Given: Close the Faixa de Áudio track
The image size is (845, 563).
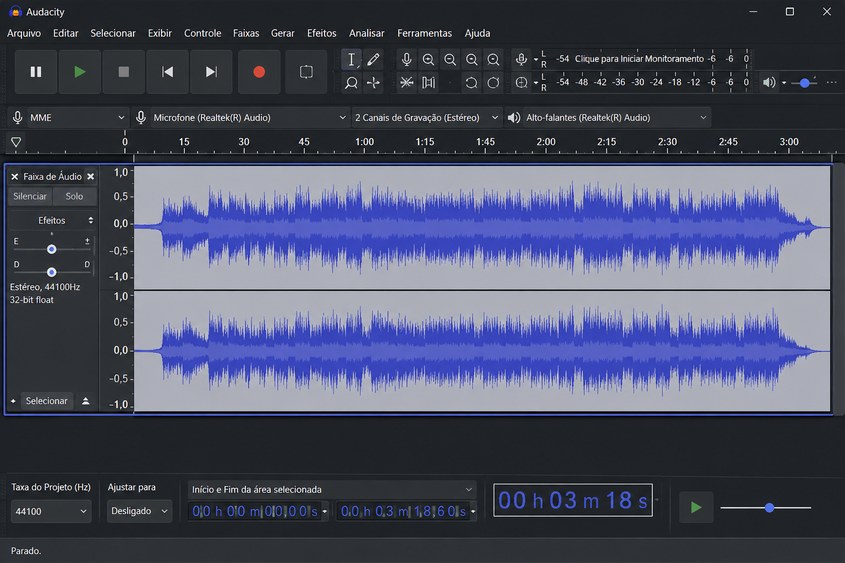Looking at the screenshot, I should (x=15, y=177).
